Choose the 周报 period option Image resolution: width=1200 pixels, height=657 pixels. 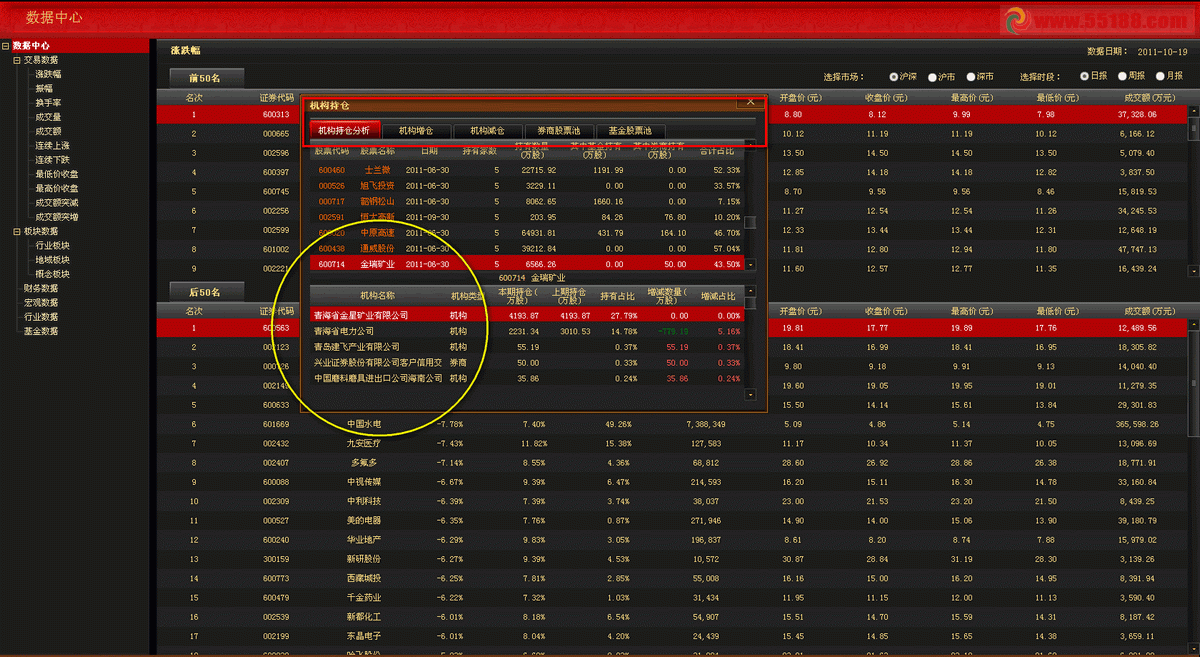(x=1122, y=77)
